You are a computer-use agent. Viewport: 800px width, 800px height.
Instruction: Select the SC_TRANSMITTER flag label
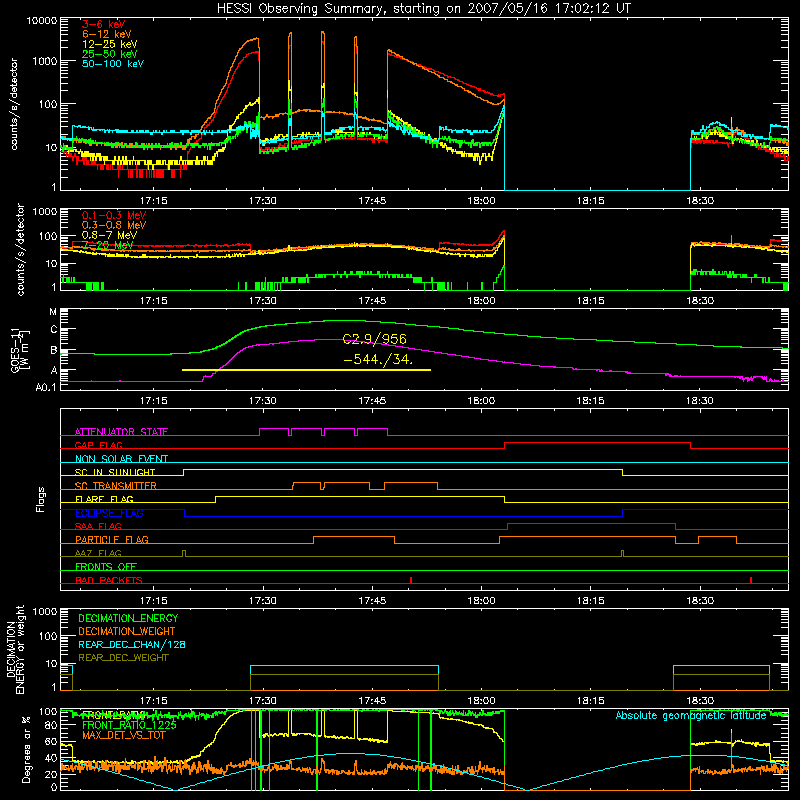(x=115, y=486)
